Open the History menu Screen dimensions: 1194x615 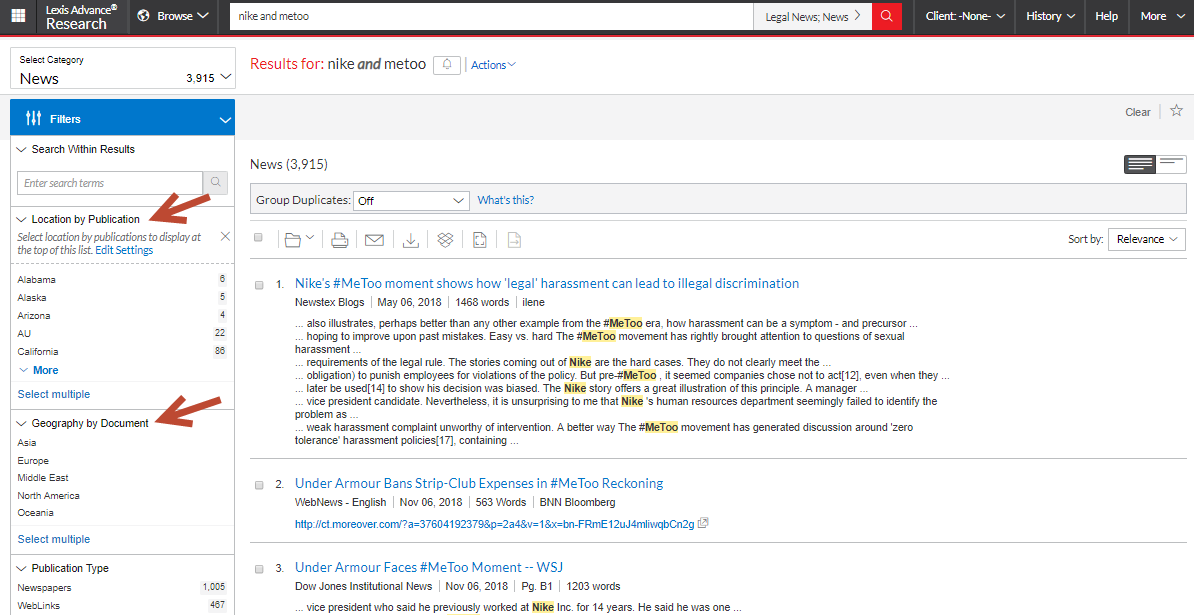pyautogui.click(x=1050, y=16)
